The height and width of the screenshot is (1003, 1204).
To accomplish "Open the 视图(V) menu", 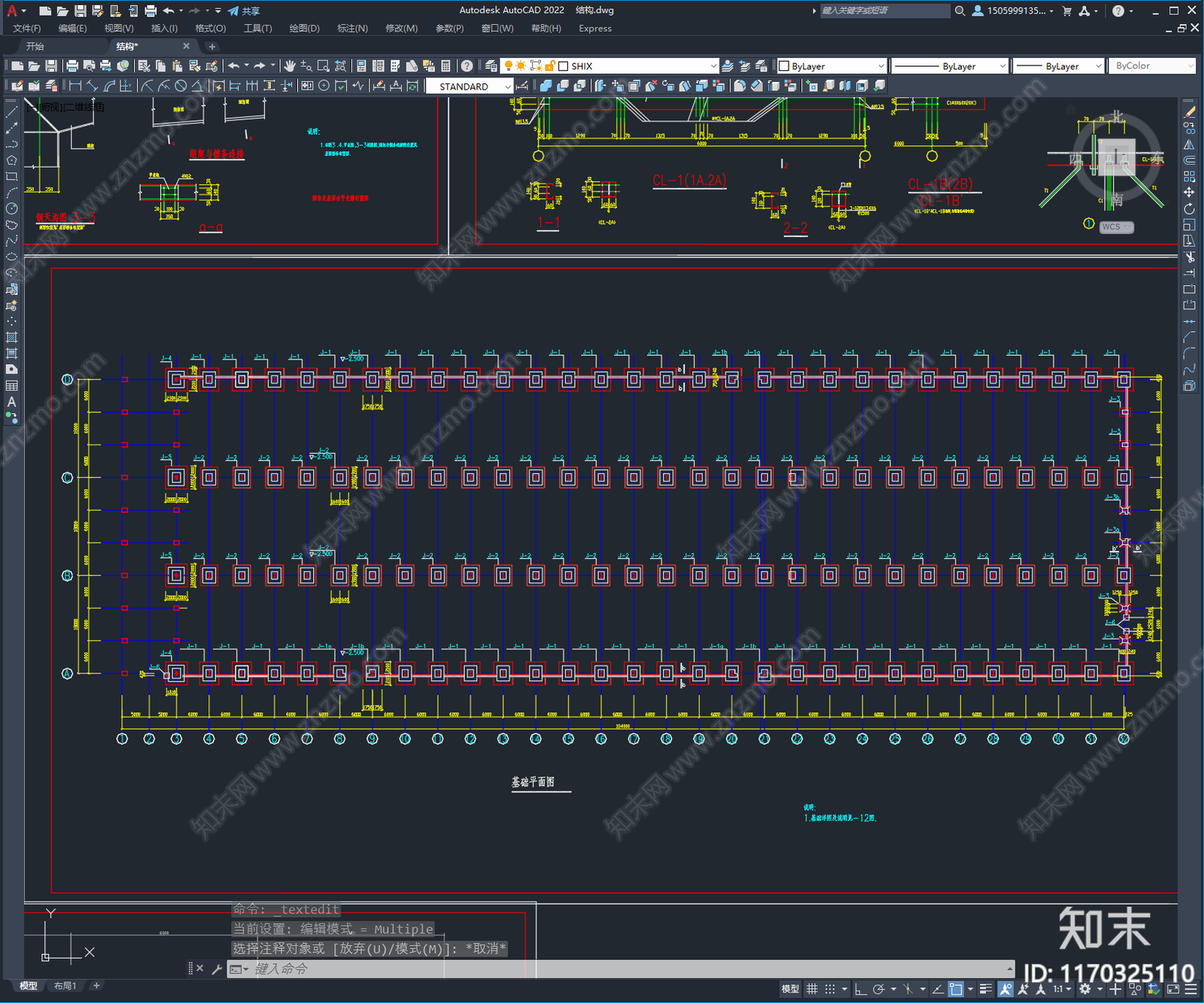I will pos(119,29).
